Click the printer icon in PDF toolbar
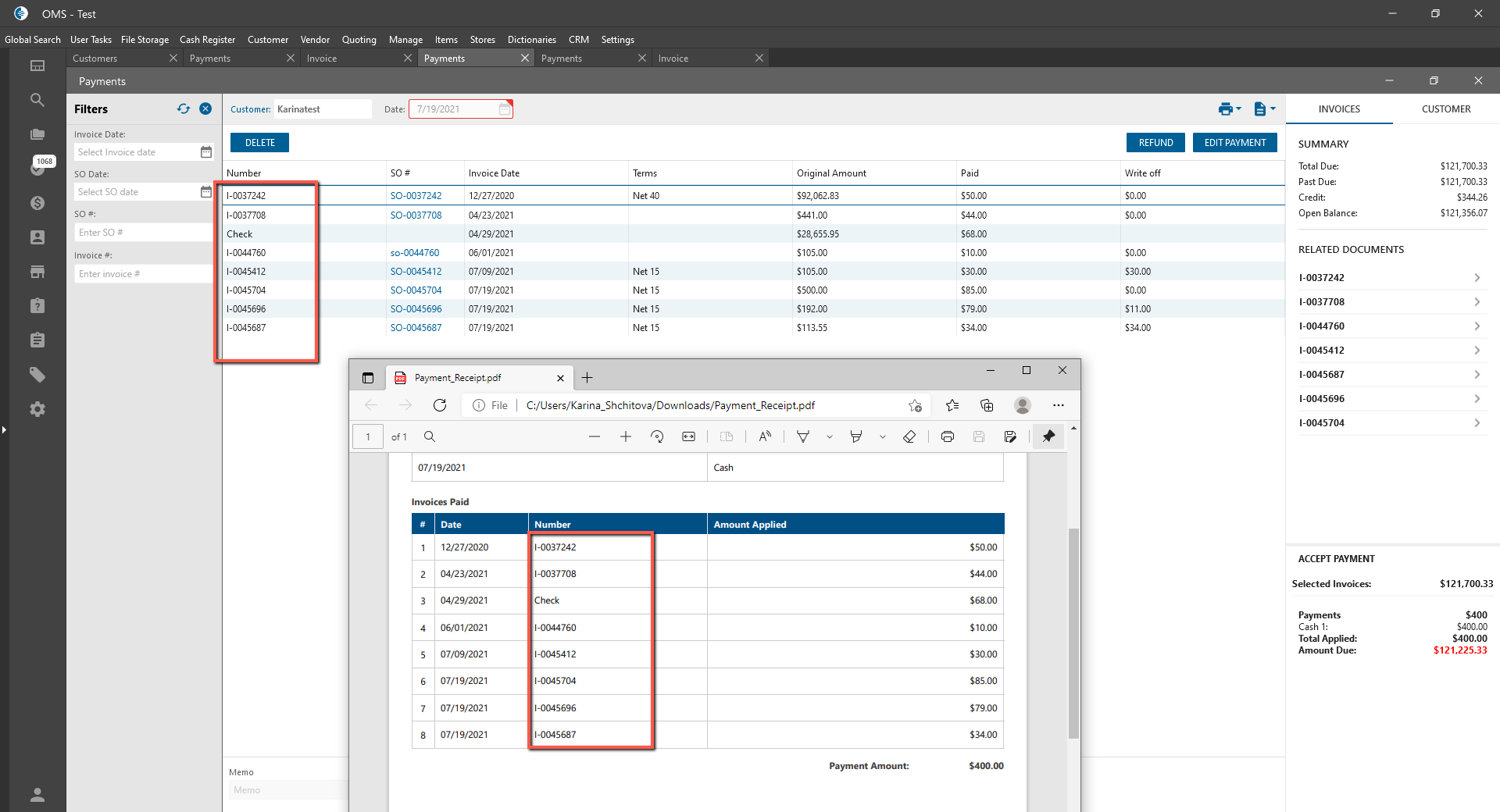The image size is (1500, 812). pos(947,436)
